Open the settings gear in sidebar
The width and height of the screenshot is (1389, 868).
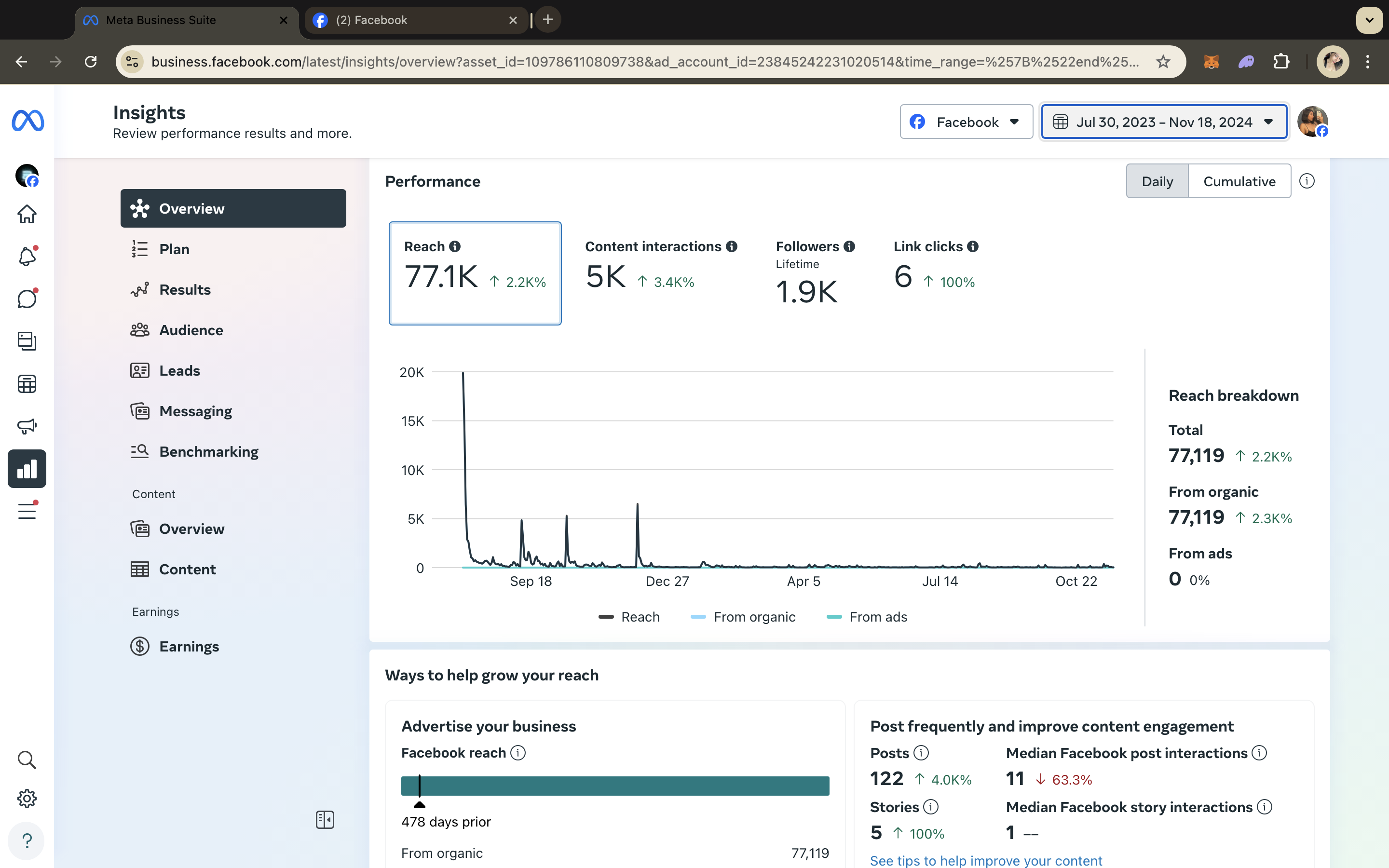(27, 799)
